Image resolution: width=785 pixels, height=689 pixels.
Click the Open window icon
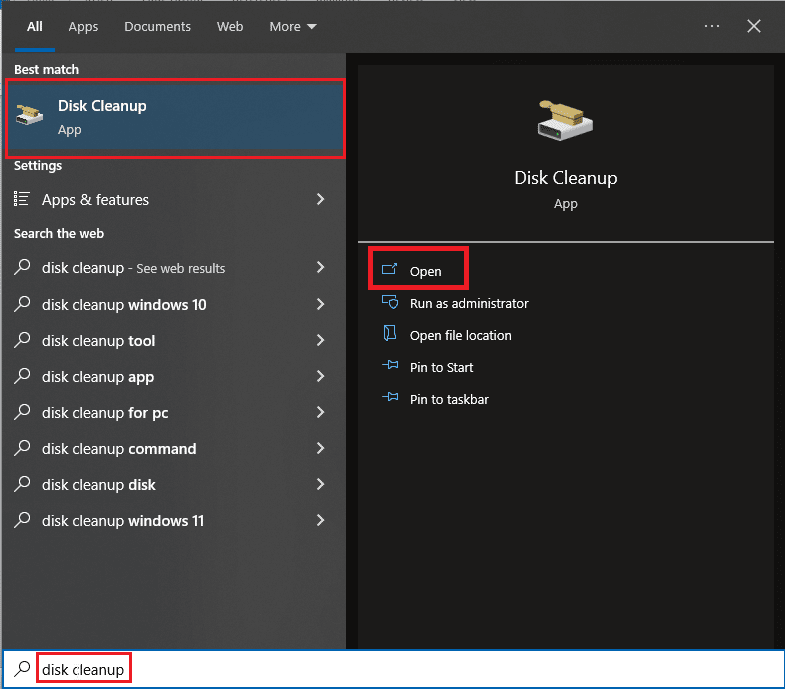[389, 269]
